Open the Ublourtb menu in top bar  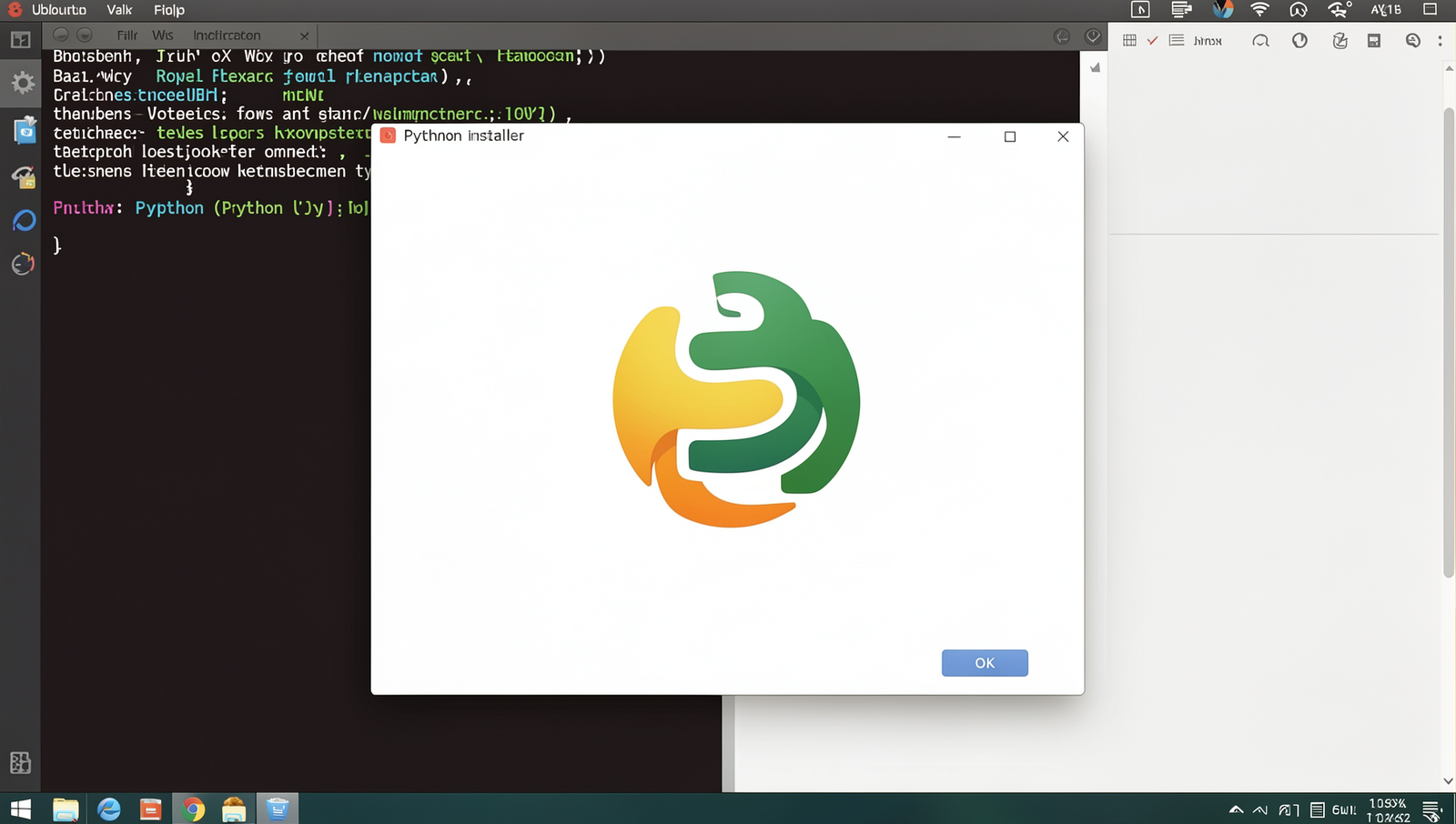click(x=59, y=10)
